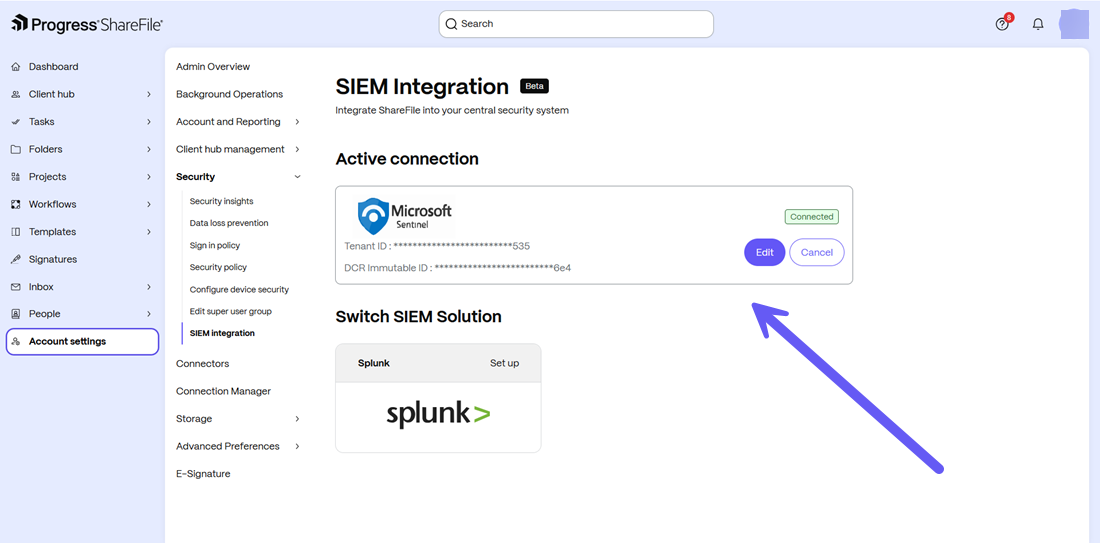Click the Folders icon in sidebar
Image resolution: width=1100 pixels, height=543 pixels.
pos(15,149)
